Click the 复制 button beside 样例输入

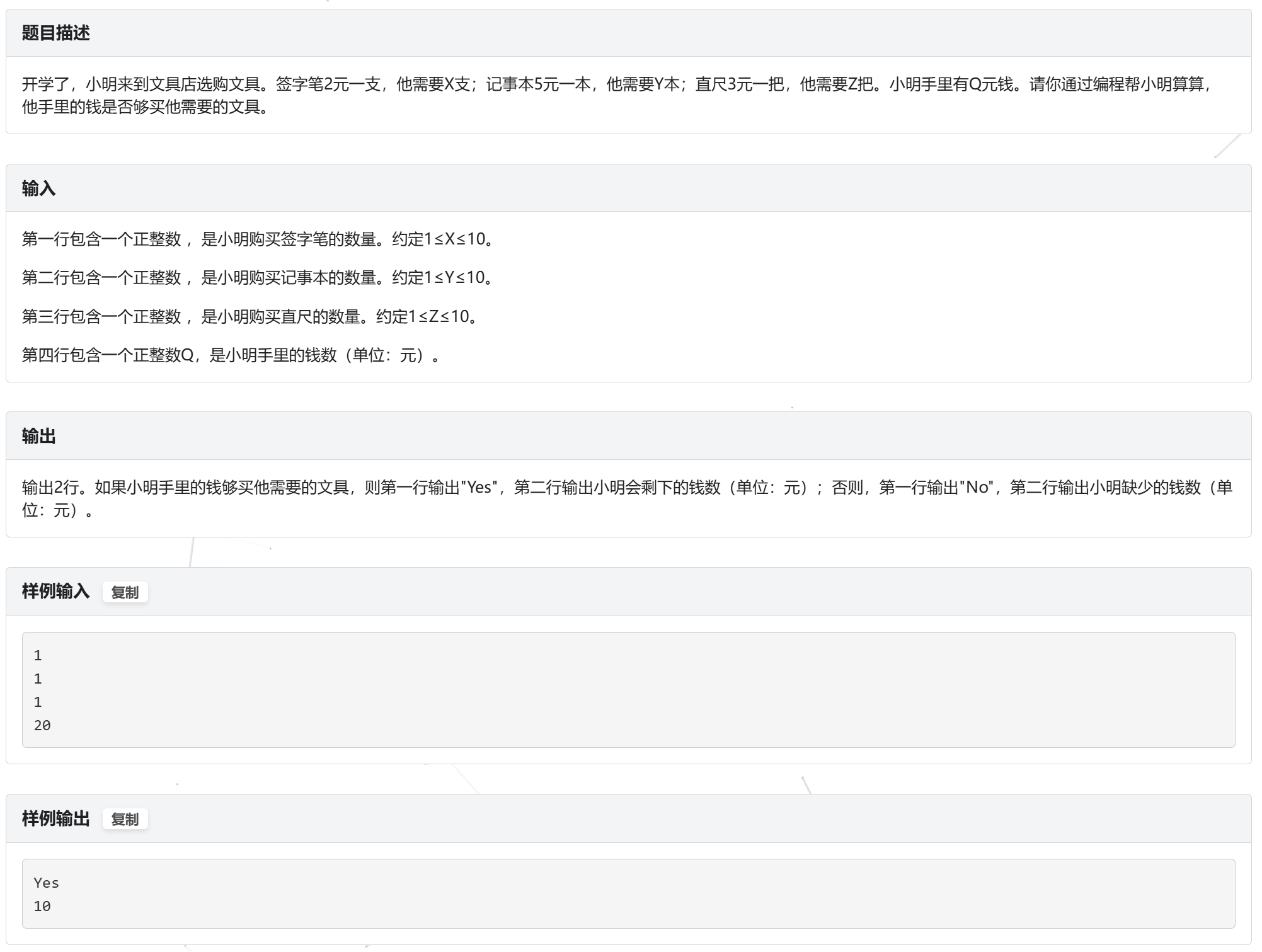pyautogui.click(x=125, y=592)
